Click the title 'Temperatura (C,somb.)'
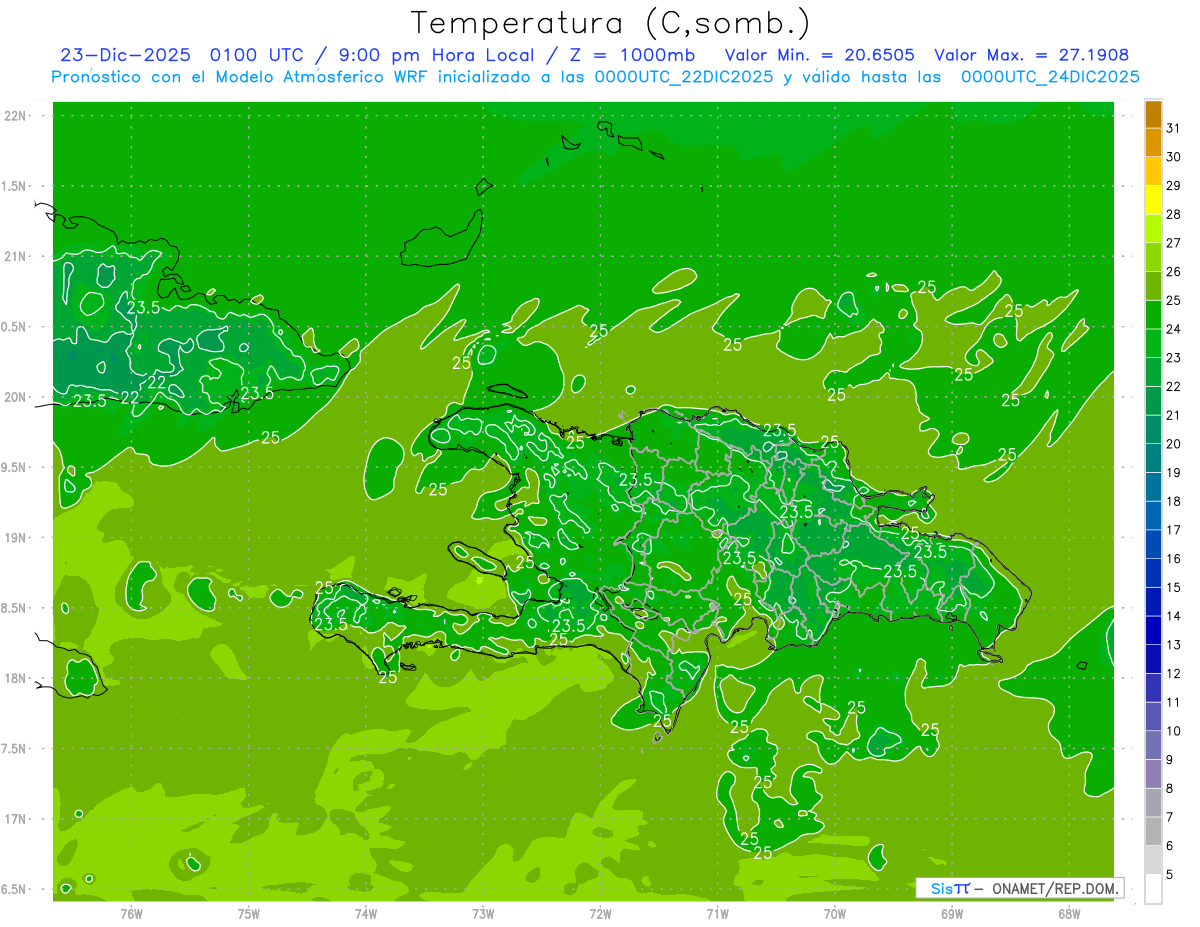This screenshot has width=1200, height=927. coord(610,23)
